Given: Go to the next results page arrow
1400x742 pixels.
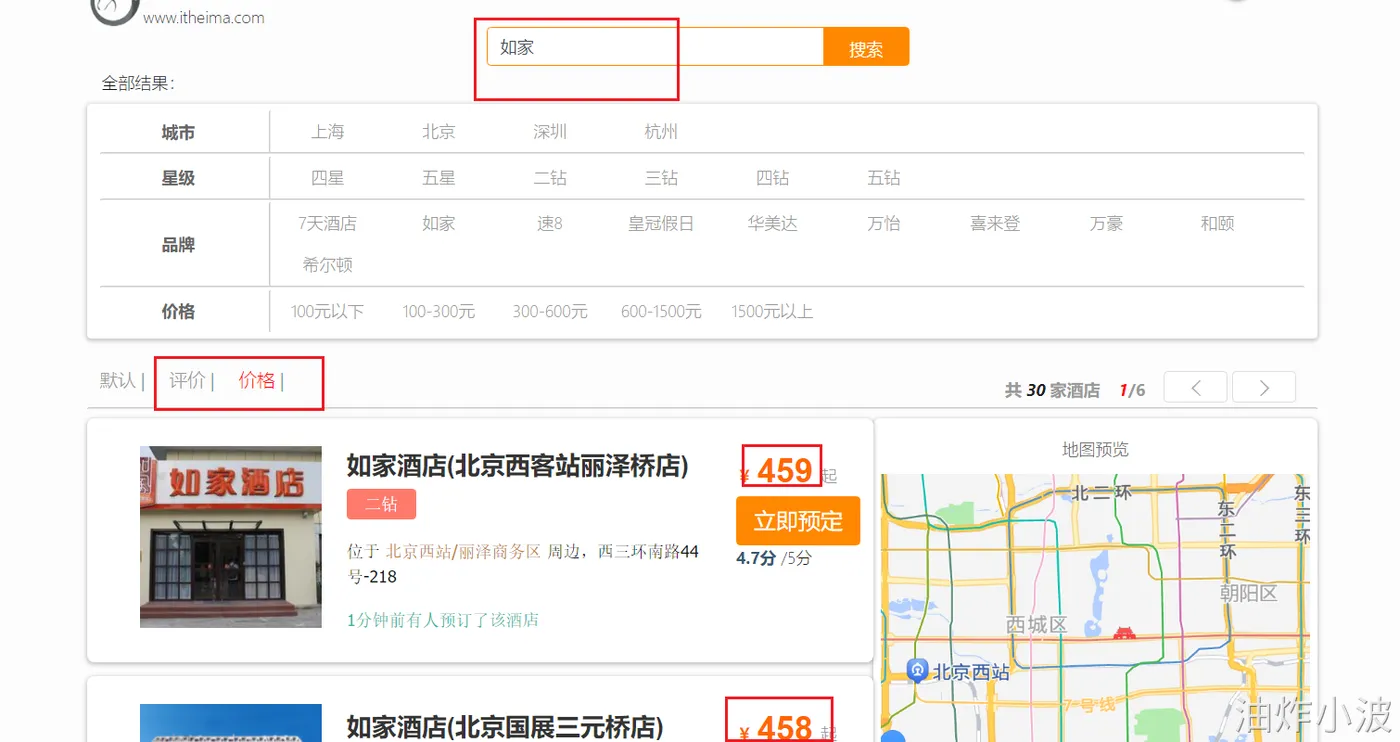Looking at the screenshot, I should (x=1264, y=387).
